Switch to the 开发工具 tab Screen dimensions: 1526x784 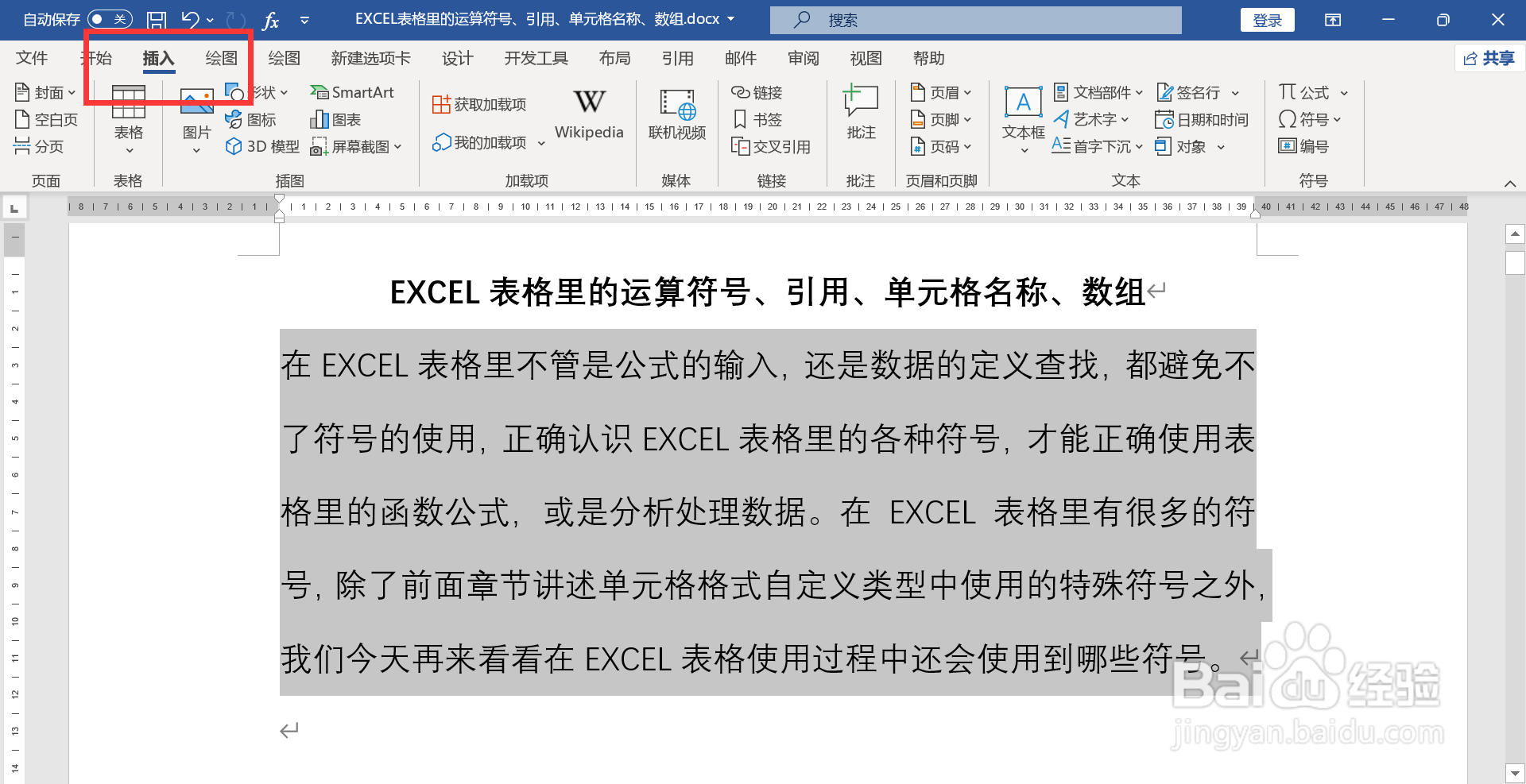click(x=536, y=58)
